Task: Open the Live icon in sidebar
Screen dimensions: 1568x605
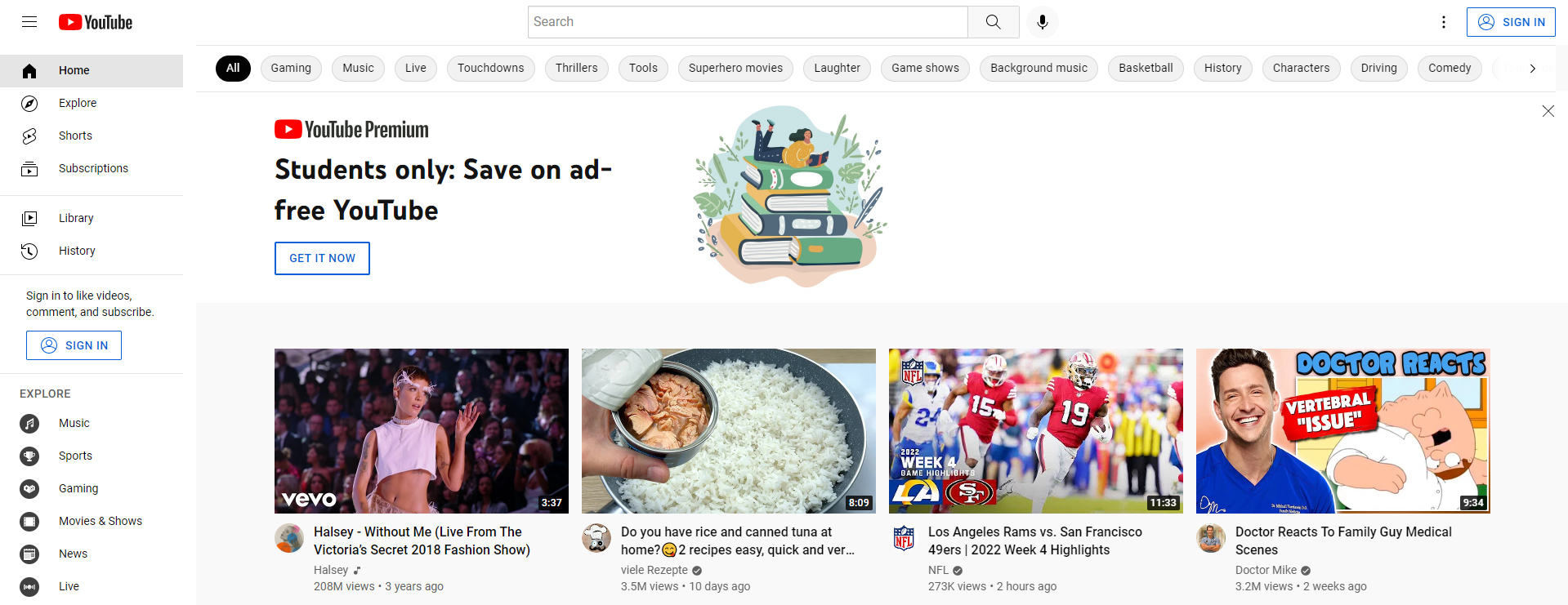Action: (29, 587)
